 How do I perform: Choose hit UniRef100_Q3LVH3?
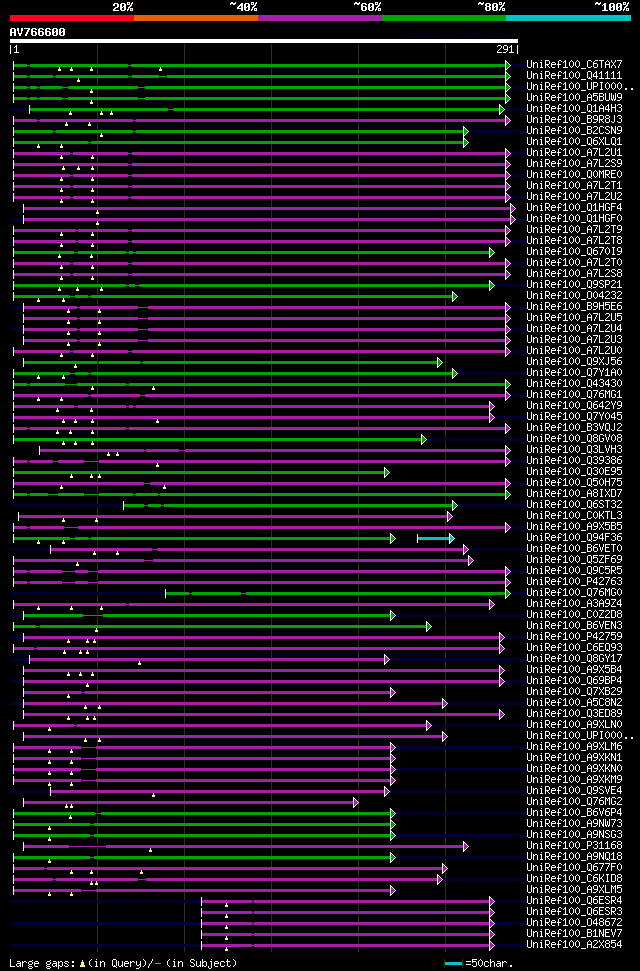point(574,450)
